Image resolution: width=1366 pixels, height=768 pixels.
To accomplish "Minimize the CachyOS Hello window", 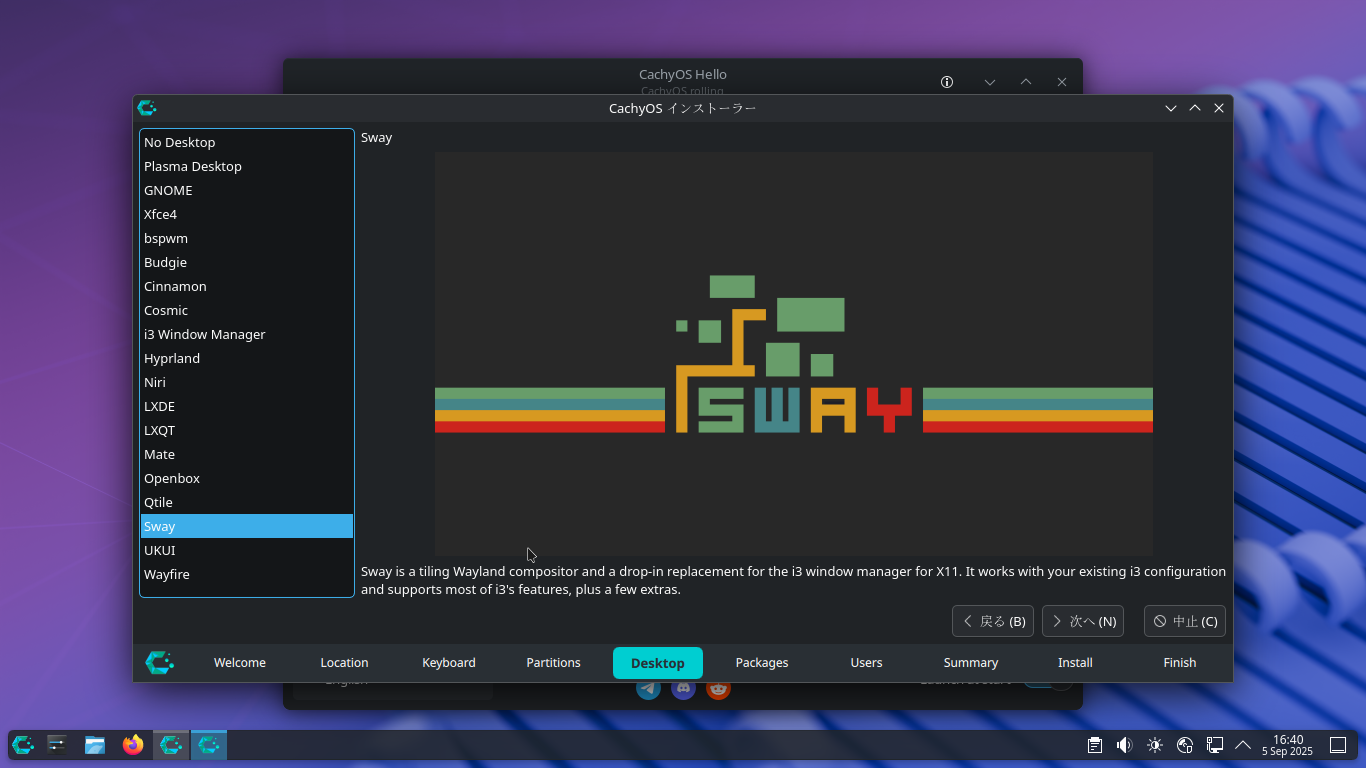I will [990, 82].
